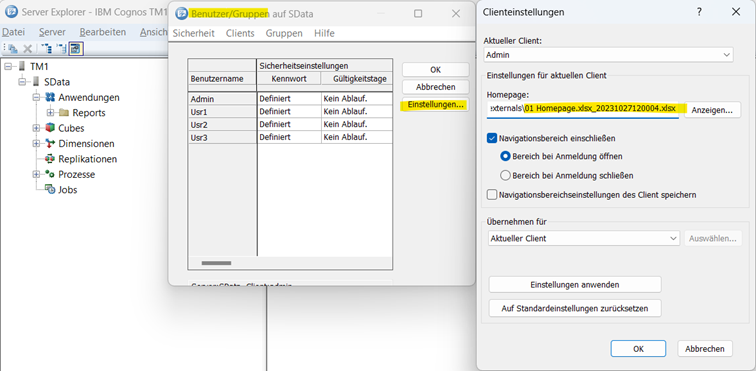Click the Replikationen icon
The height and width of the screenshot is (371, 756).
coord(50,159)
